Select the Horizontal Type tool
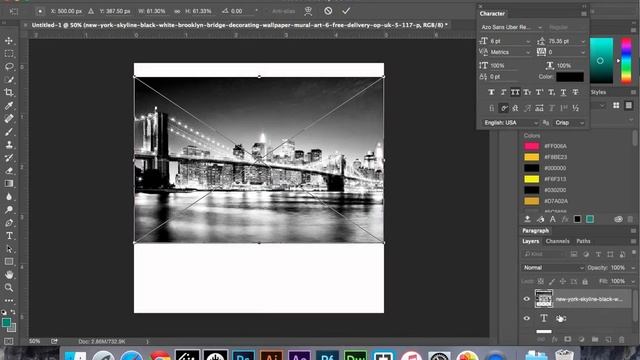This screenshot has width=640, height=360. (x=9, y=236)
